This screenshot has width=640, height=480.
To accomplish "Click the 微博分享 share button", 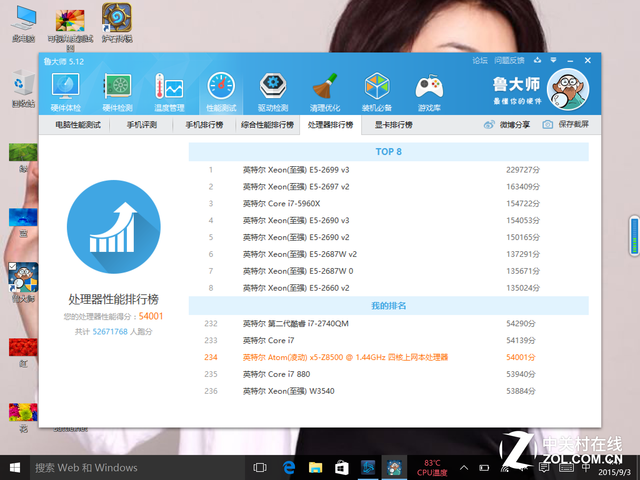I will [x=507, y=124].
